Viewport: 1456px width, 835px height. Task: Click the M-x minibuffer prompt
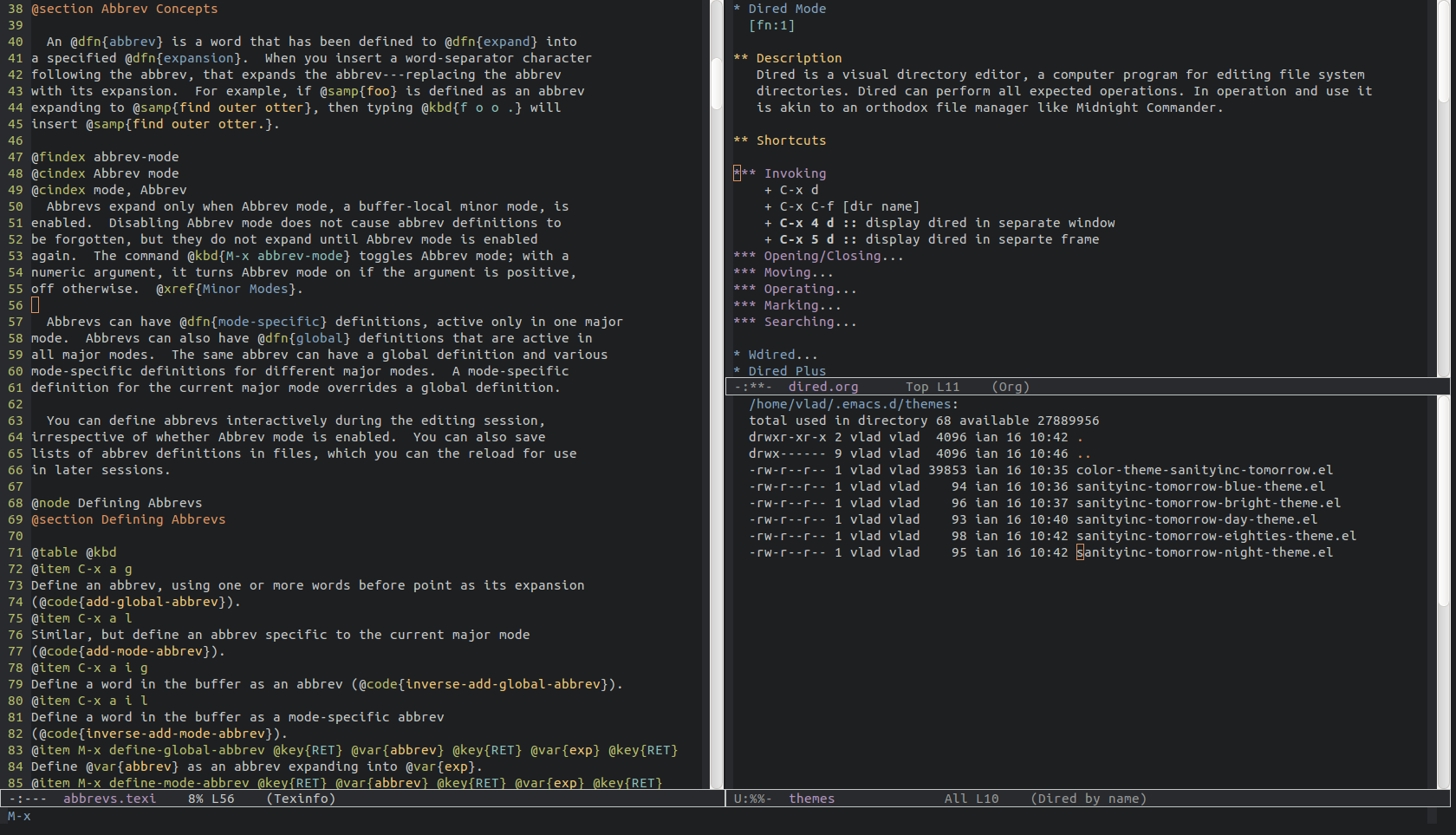coord(19,816)
